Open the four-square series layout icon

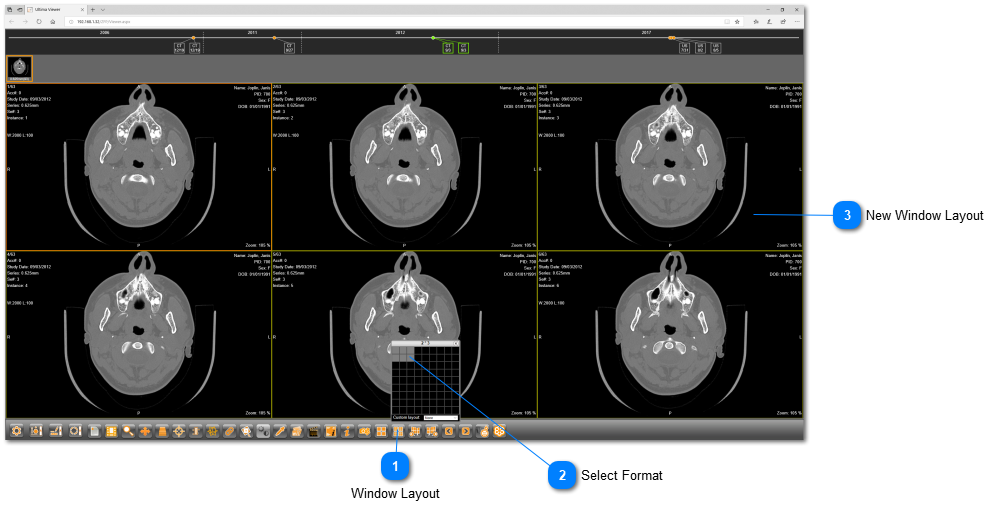pyautogui.click(x=379, y=431)
